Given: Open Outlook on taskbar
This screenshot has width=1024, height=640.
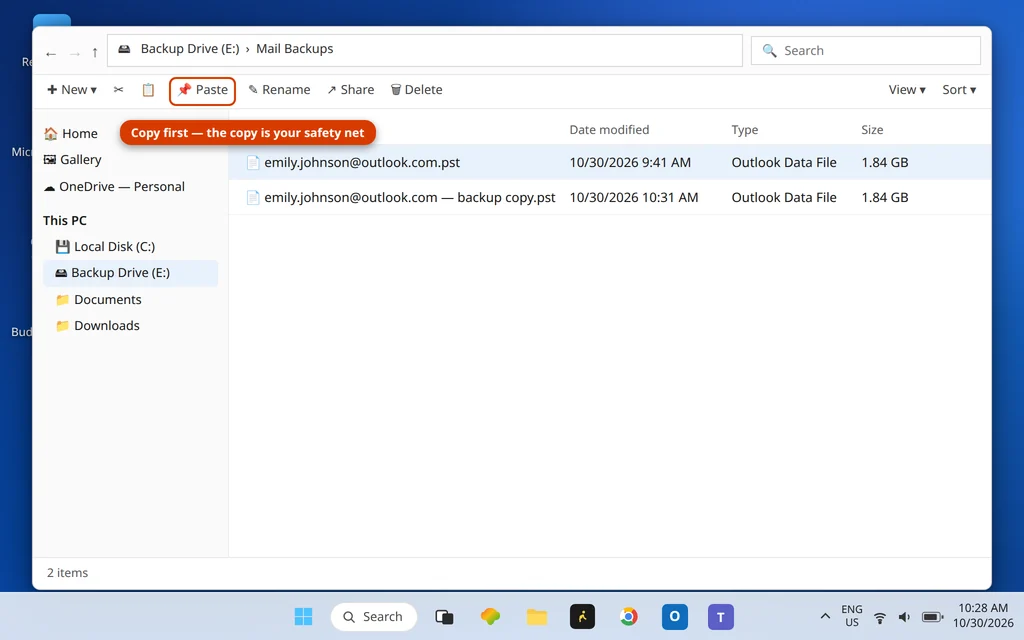Looking at the screenshot, I should (675, 616).
